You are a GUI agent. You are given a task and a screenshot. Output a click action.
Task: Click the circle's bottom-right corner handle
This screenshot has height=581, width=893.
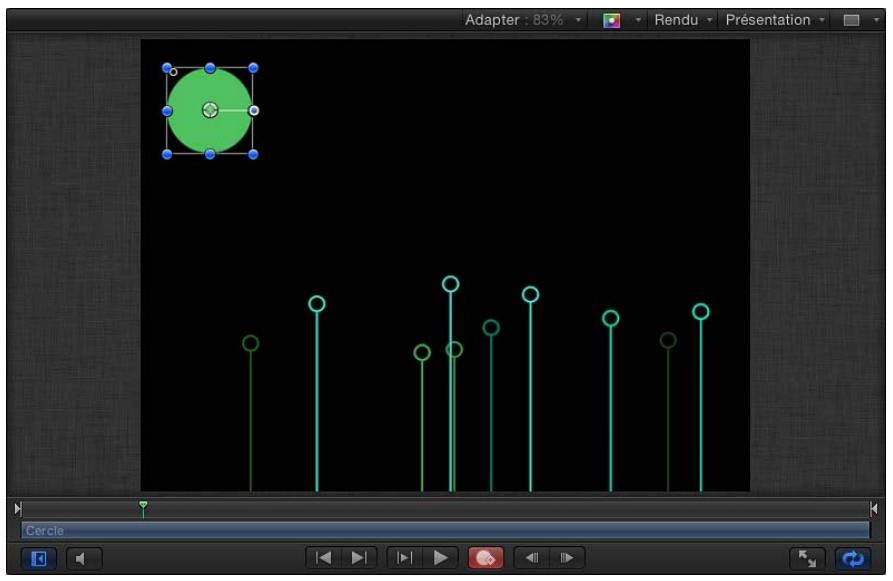[x=253, y=154]
